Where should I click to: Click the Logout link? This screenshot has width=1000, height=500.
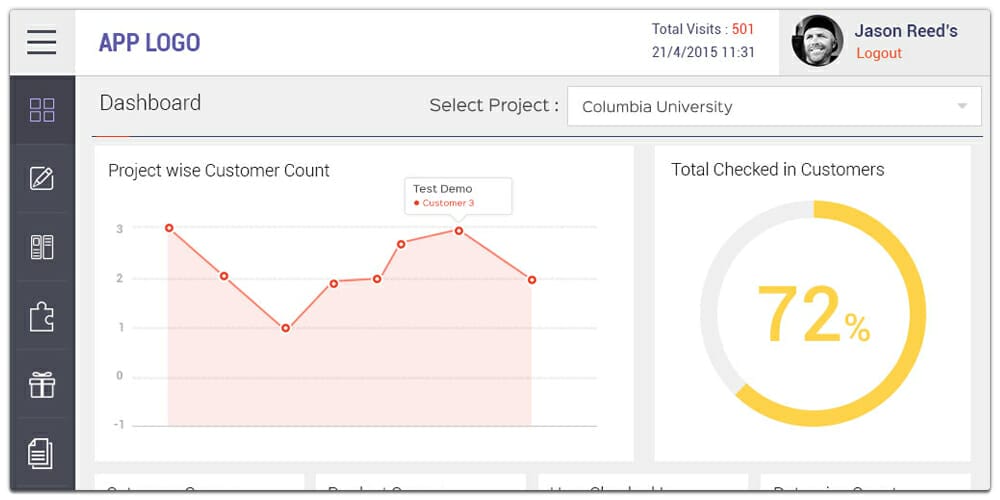(879, 53)
